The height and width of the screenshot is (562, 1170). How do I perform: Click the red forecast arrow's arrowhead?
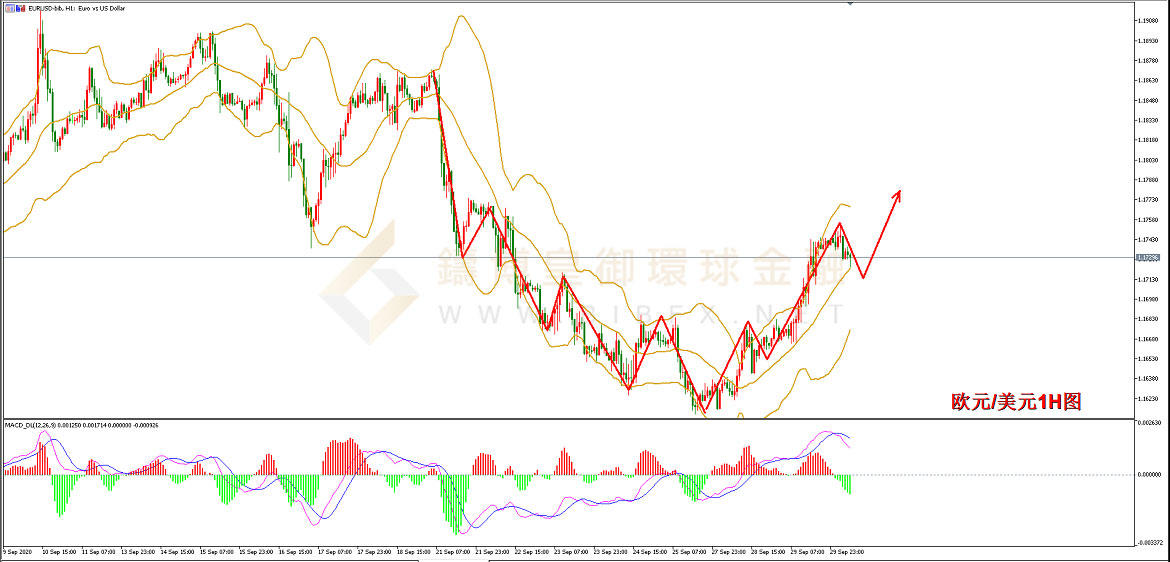[x=897, y=194]
